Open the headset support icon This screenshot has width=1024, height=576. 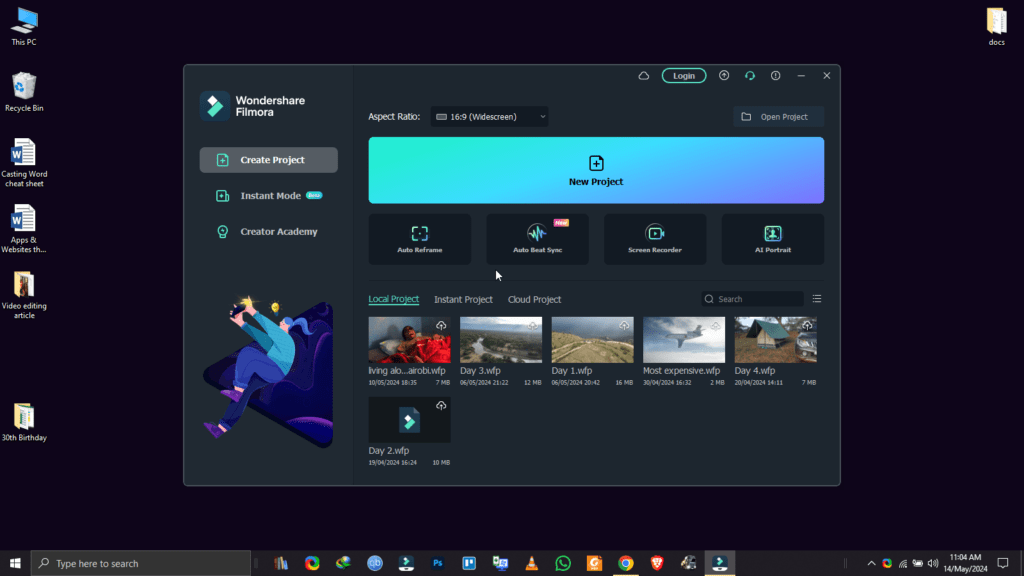pos(750,76)
